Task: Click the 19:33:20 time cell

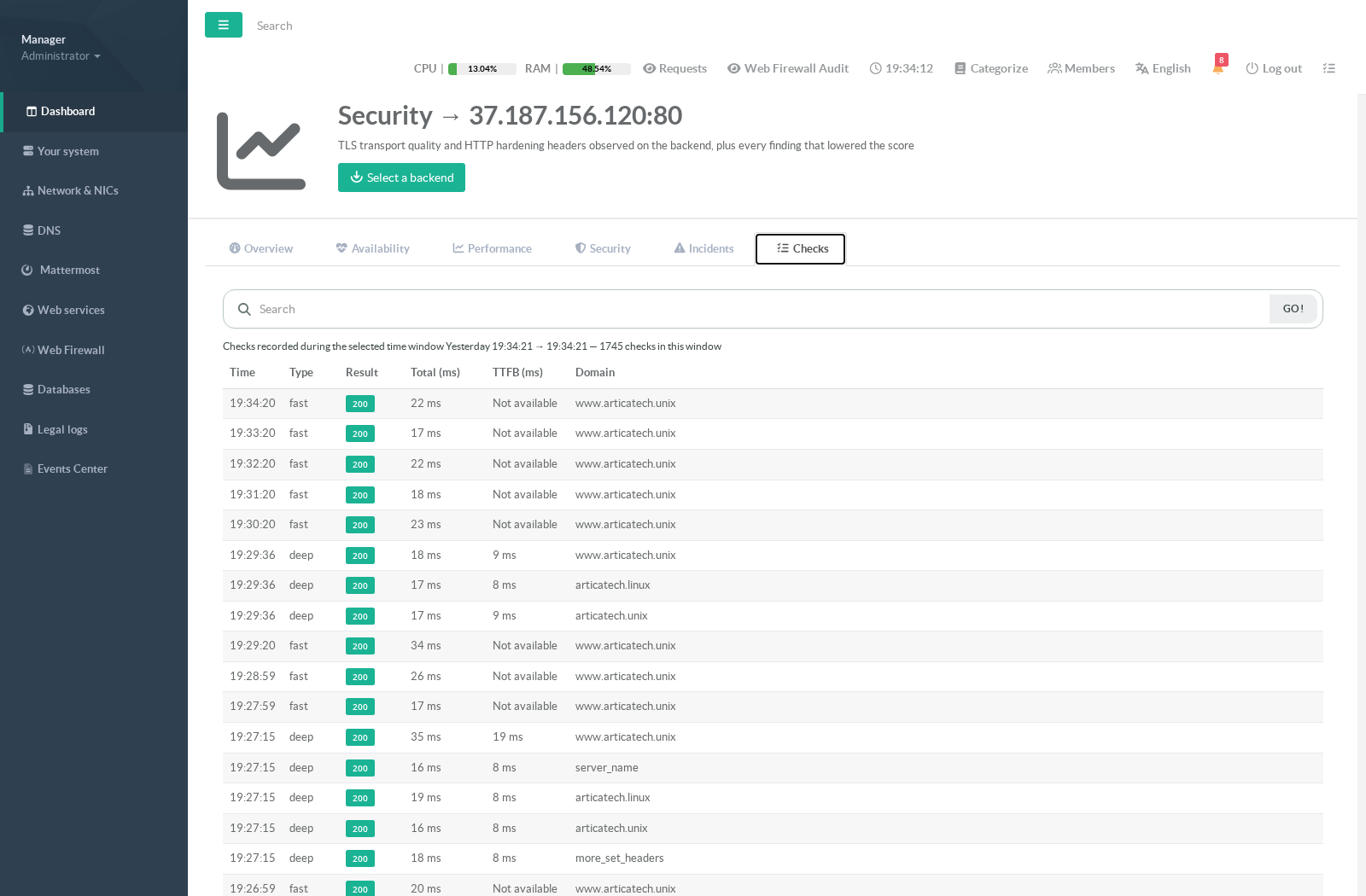Action: pyautogui.click(x=253, y=433)
